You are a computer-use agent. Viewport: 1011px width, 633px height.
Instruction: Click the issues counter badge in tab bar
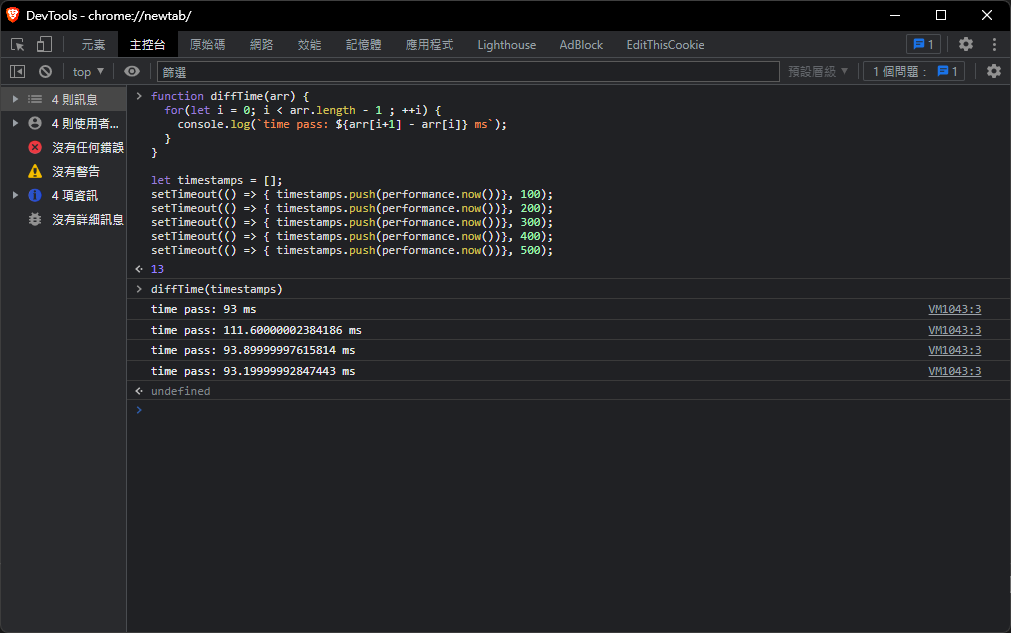[922, 45]
